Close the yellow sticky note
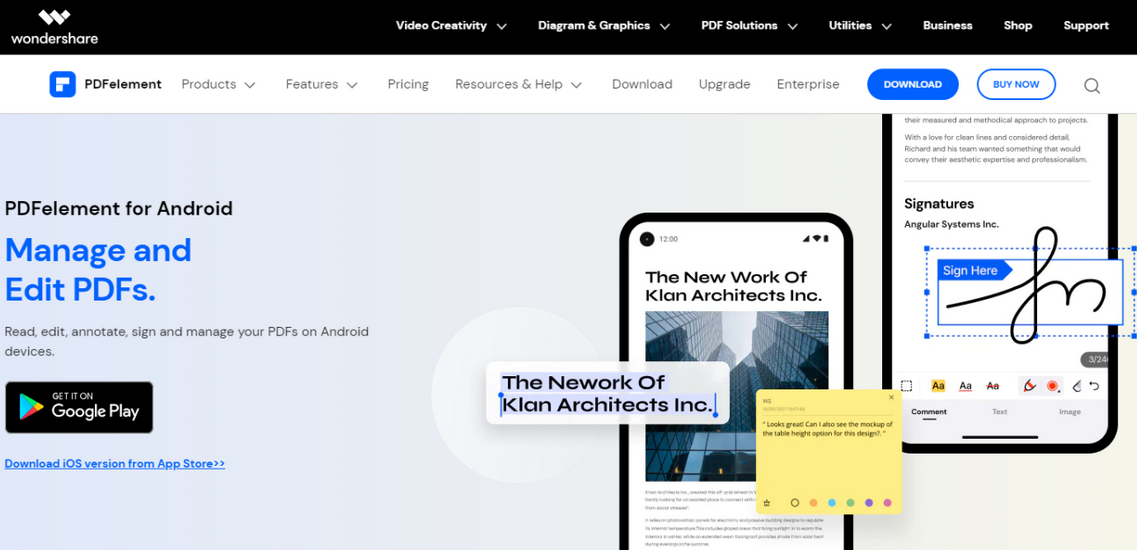This screenshot has width=1137, height=550. [891, 397]
